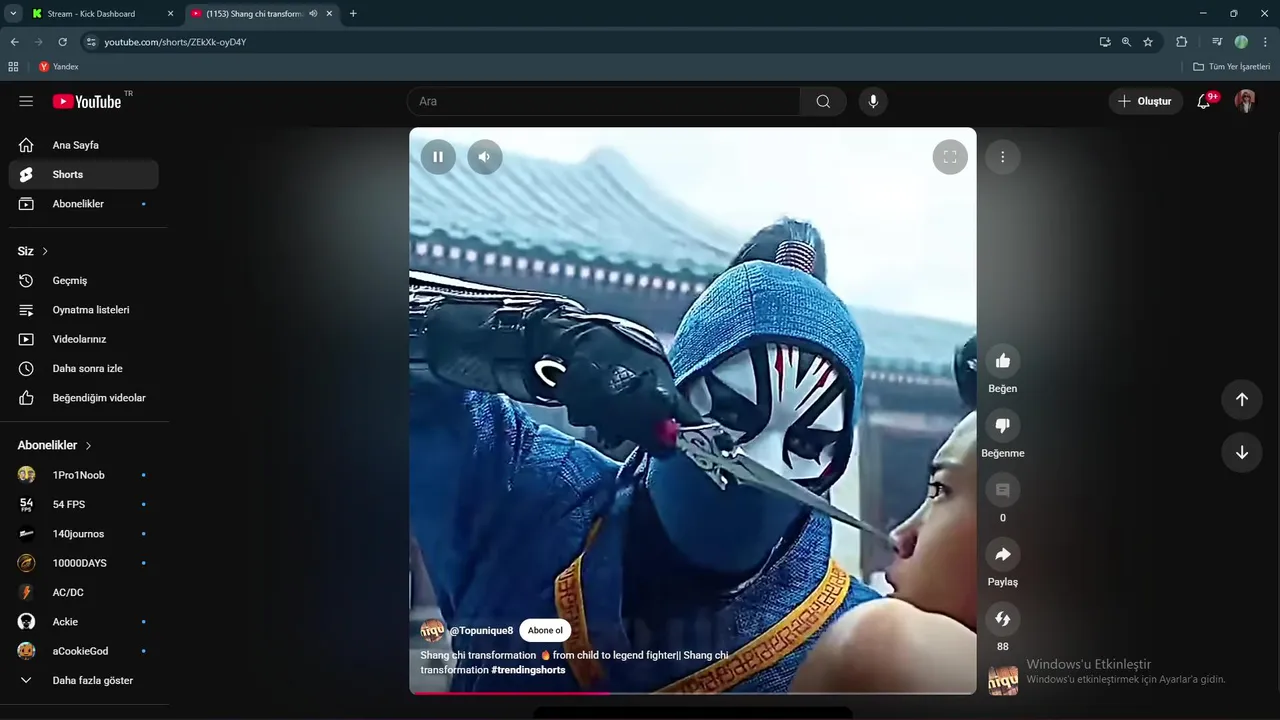This screenshot has height=720, width=1280.
Task: Go to next Short with down arrow
Action: 1241,452
